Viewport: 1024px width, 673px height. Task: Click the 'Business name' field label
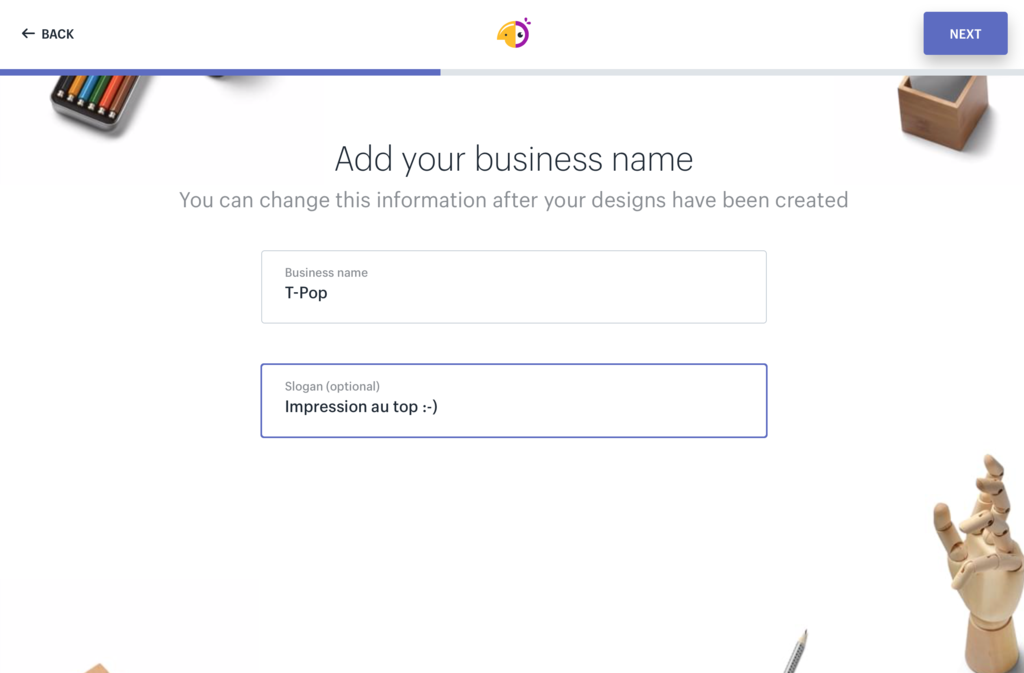click(x=326, y=272)
